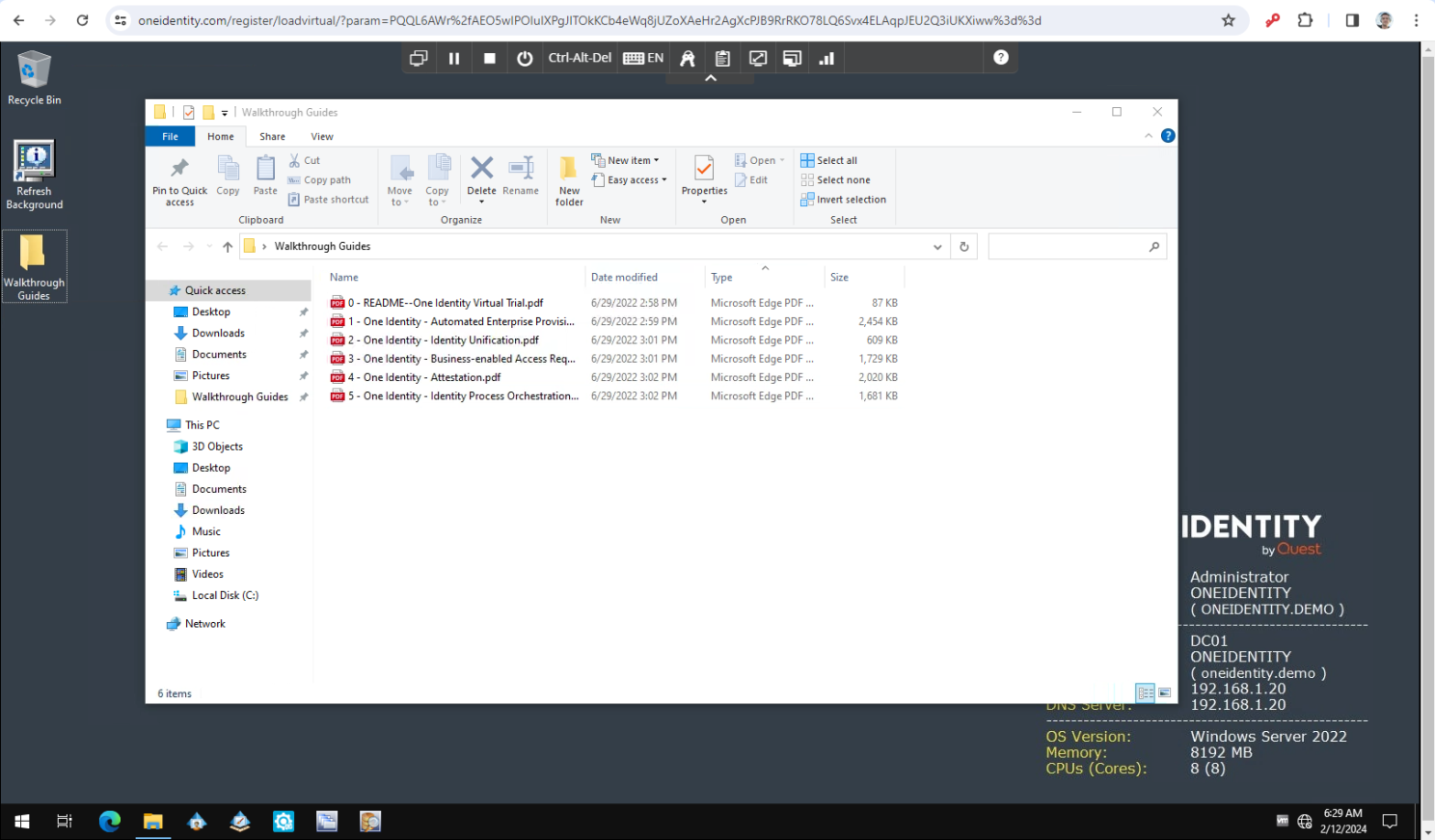Switch to the details view layout
Image resolution: width=1435 pixels, height=840 pixels.
pos(1146,692)
